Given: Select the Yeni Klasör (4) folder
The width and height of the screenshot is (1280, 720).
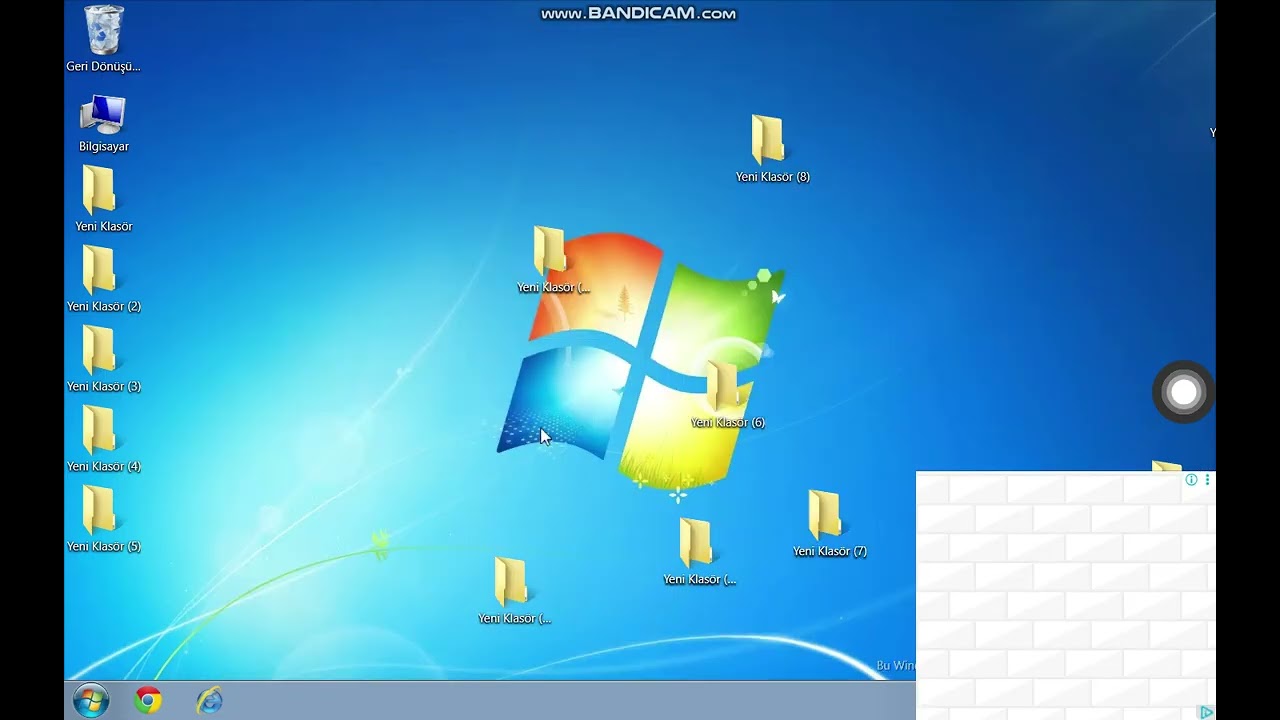Looking at the screenshot, I should [x=103, y=439].
